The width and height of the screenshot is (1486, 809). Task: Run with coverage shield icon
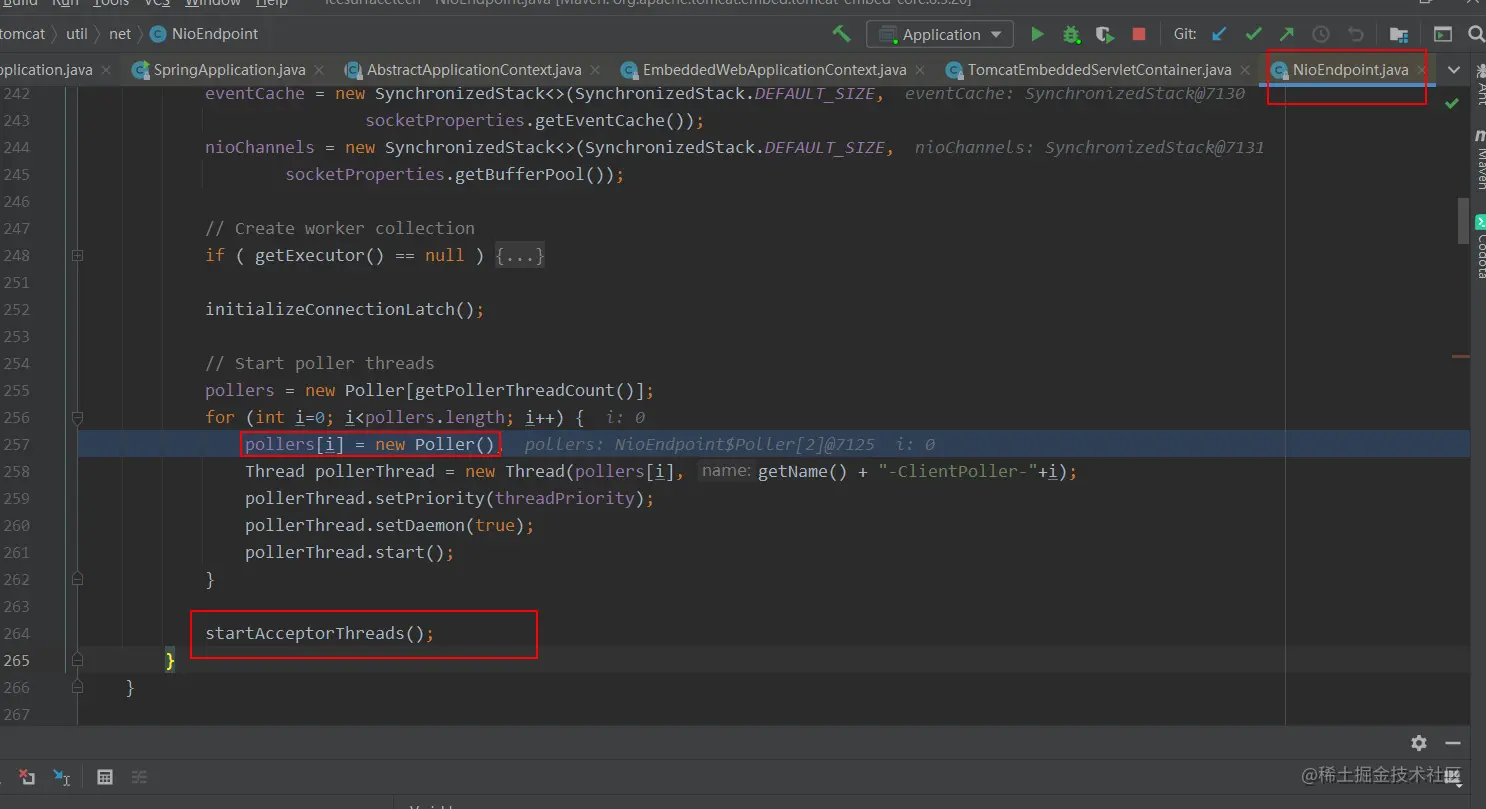coord(1105,34)
